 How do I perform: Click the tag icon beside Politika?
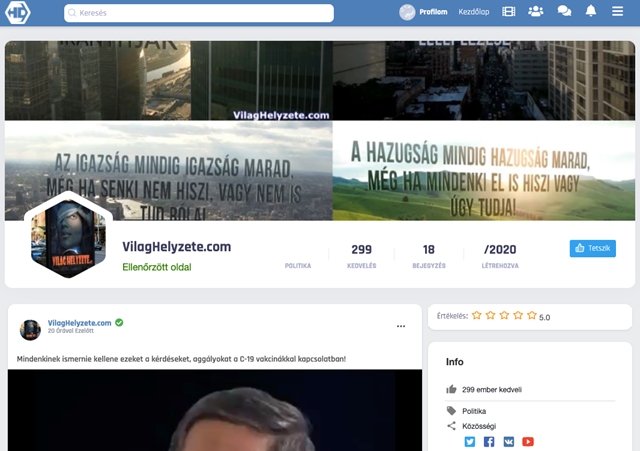[451, 411]
